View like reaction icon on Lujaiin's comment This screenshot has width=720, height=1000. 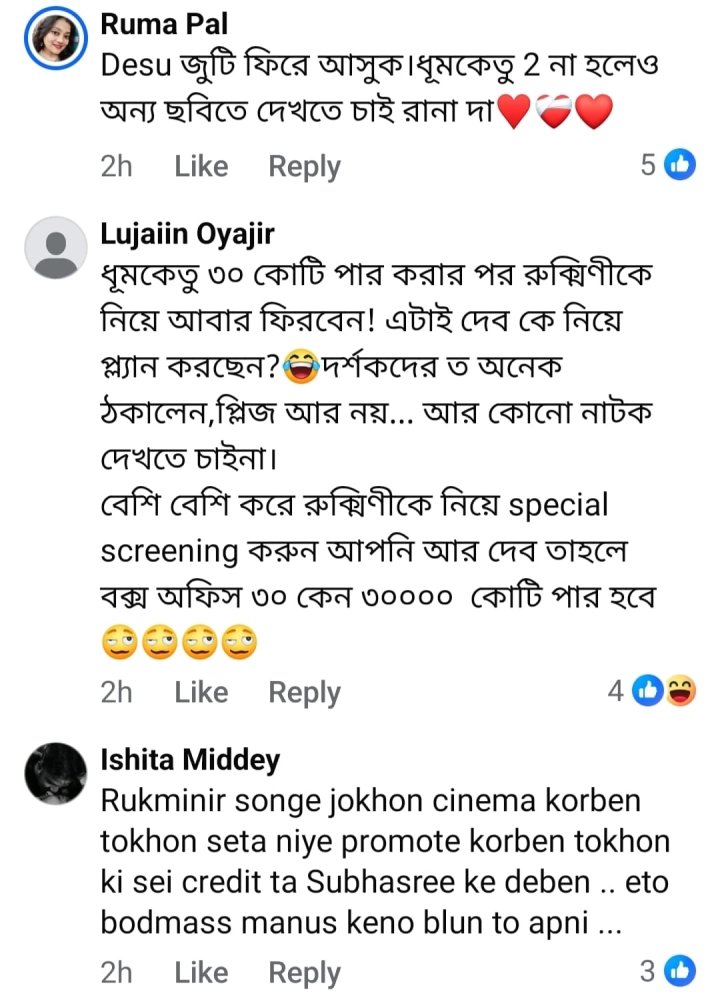click(x=649, y=691)
